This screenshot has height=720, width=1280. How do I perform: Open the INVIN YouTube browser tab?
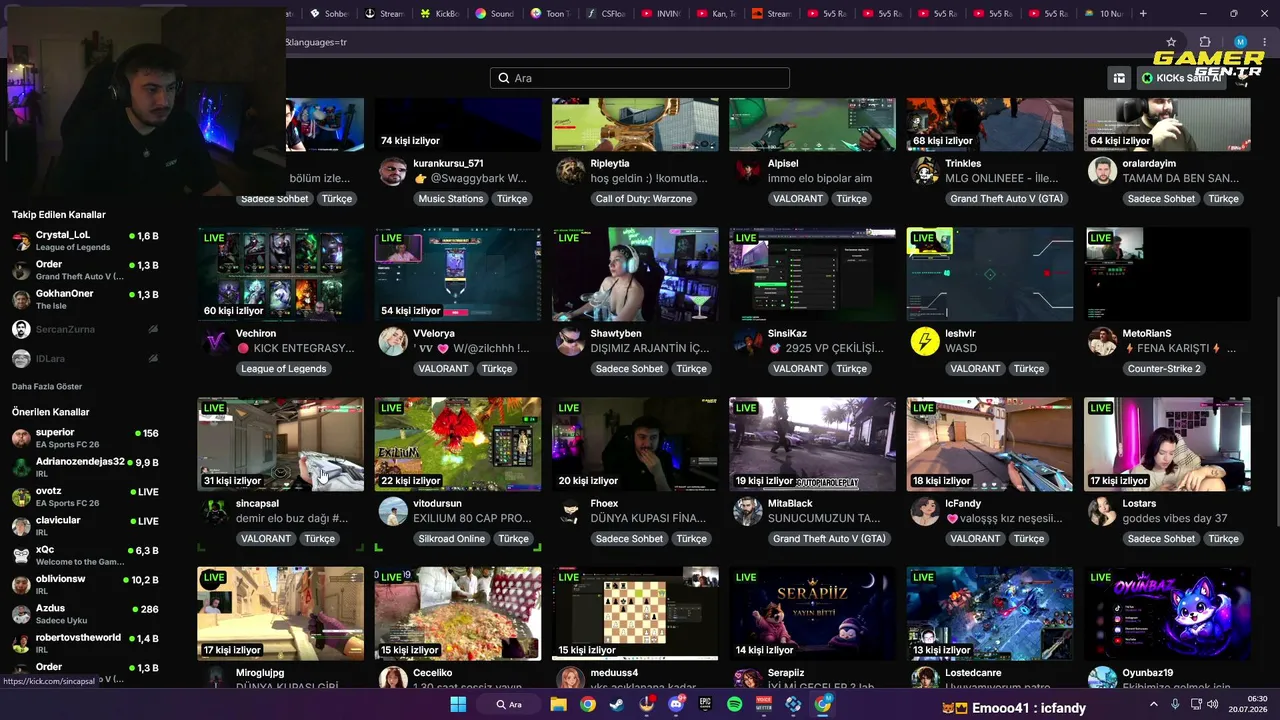[660, 14]
